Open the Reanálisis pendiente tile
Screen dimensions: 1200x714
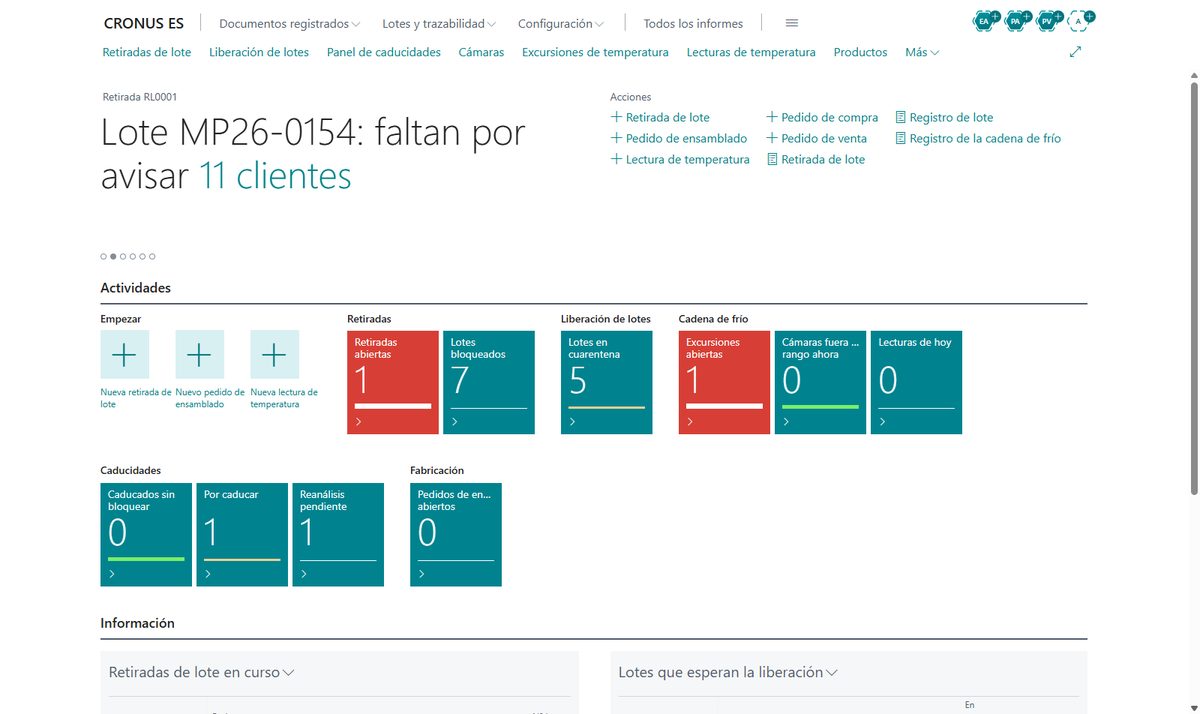coord(338,534)
